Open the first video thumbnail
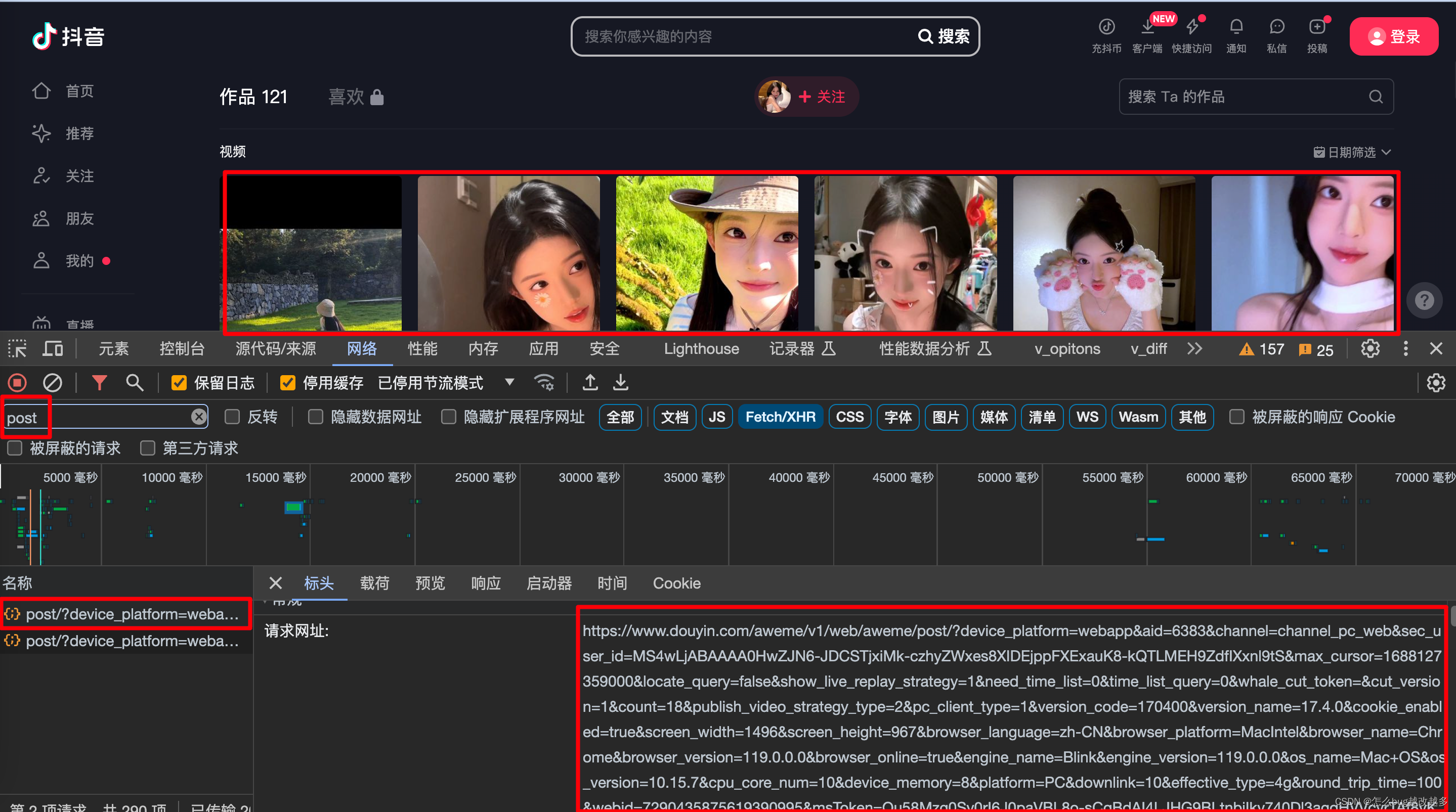This screenshot has width=1456, height=812. [311, 253]
